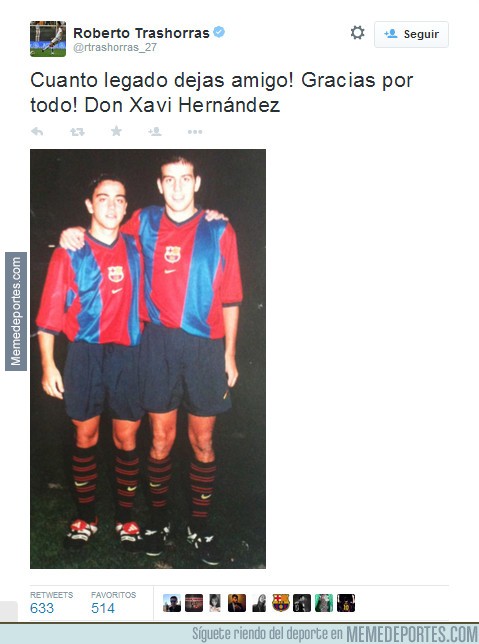Click the follow-person icon in tweet actions
Viewport: 479px width, 644px height.
155,131
